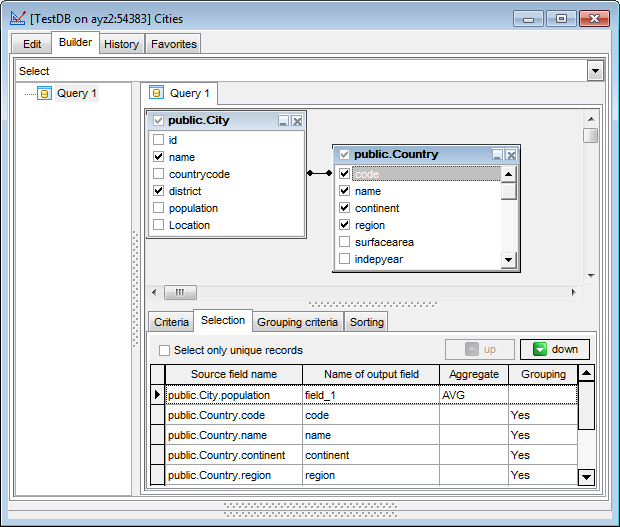Click the diagram horizontal scroll-right arrow

tap(574, 293)
